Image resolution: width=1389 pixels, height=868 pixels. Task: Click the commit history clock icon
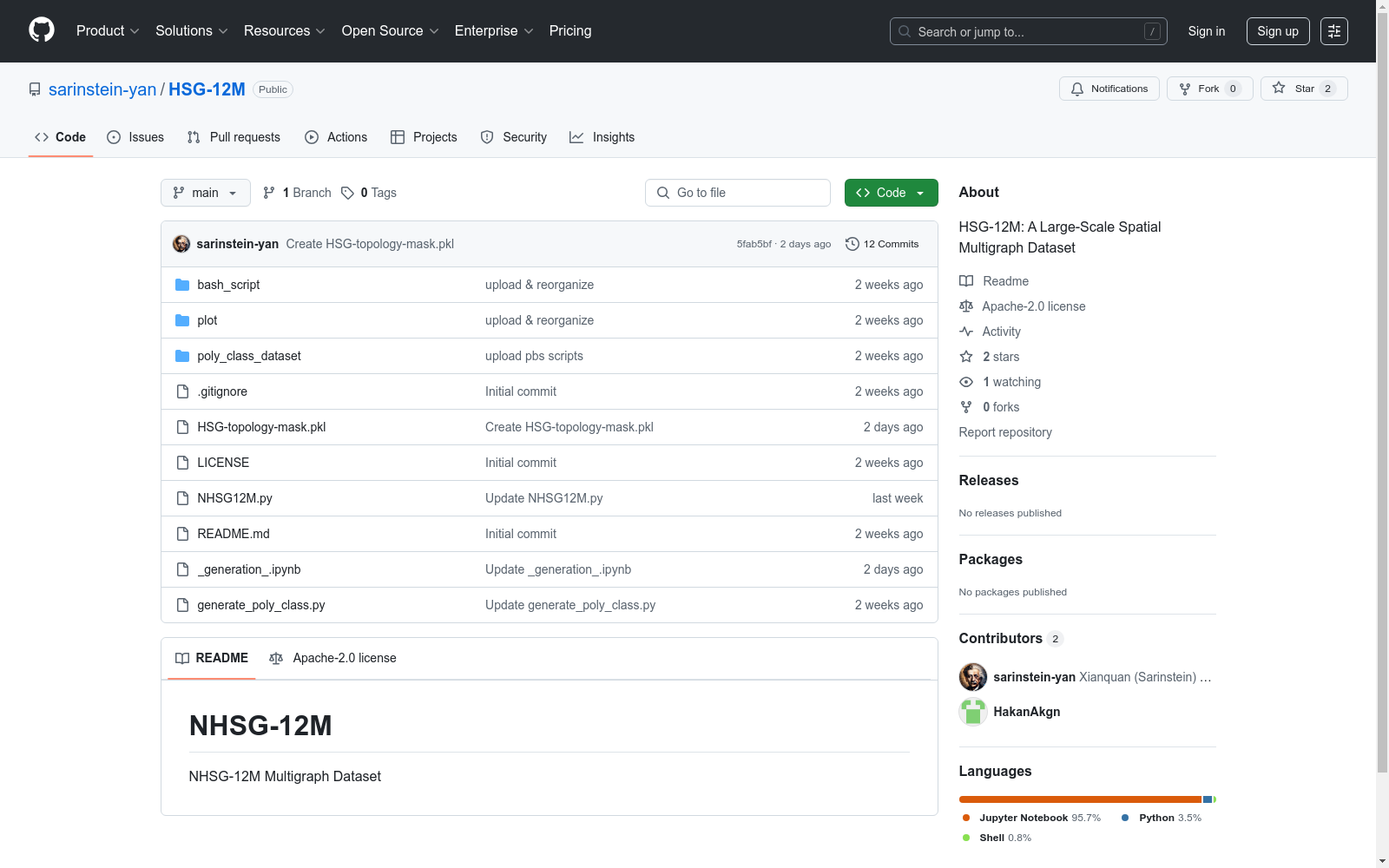pos(852,244)
